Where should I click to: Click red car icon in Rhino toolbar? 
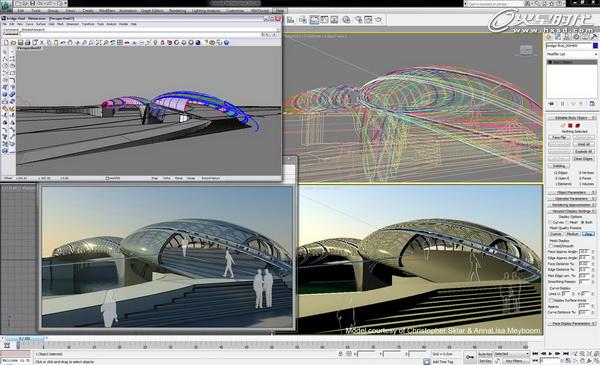(x=127, y=42)
